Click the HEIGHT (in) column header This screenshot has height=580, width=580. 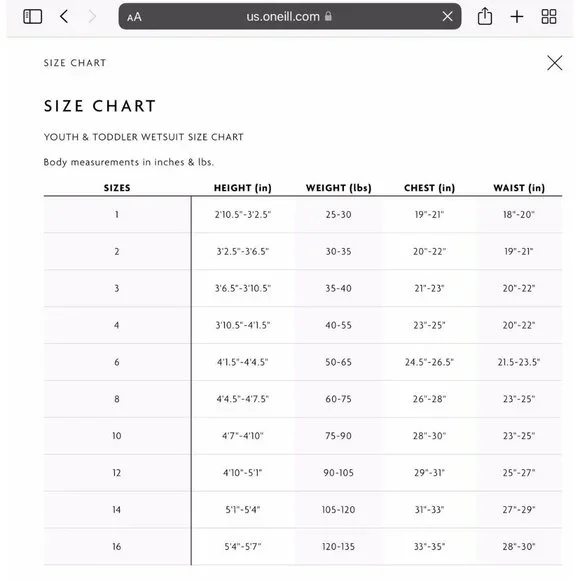(x=243, y=188)
